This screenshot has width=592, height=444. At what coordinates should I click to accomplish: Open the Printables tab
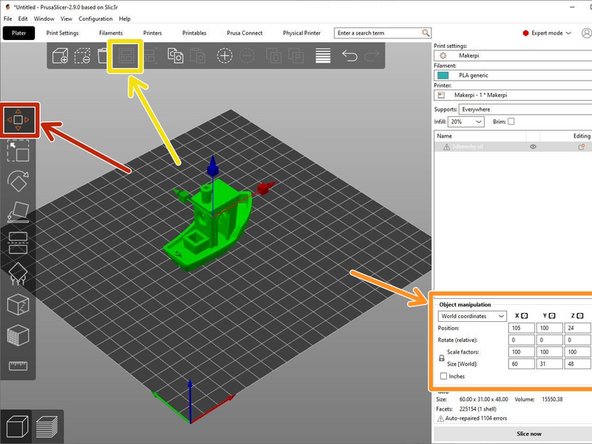194,33
